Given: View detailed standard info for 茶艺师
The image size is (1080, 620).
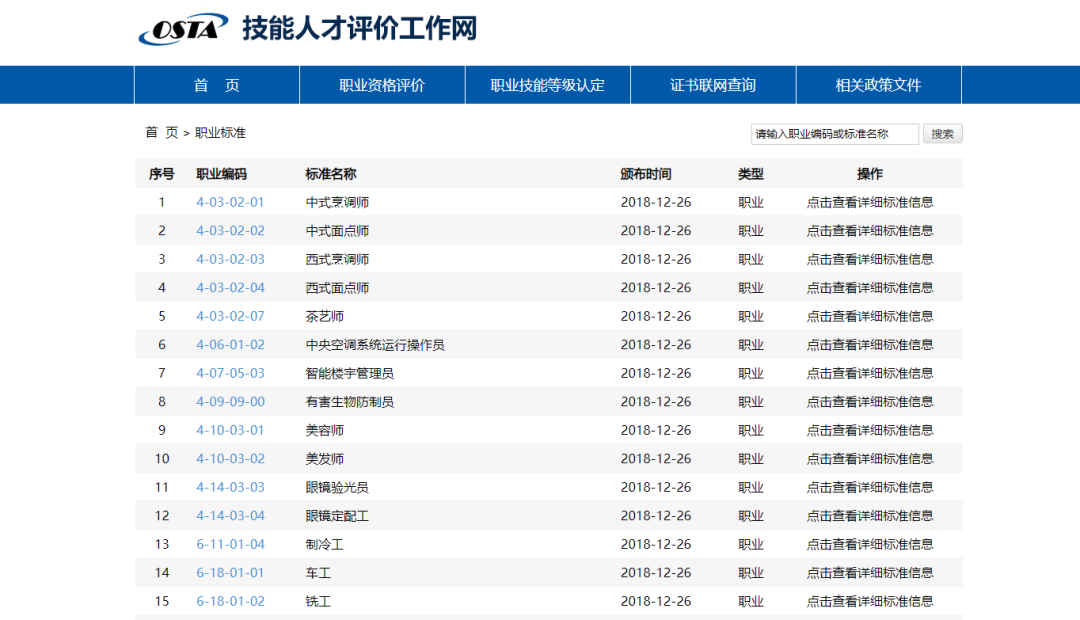Looking at the screenshot, I should tap(869, 315).
